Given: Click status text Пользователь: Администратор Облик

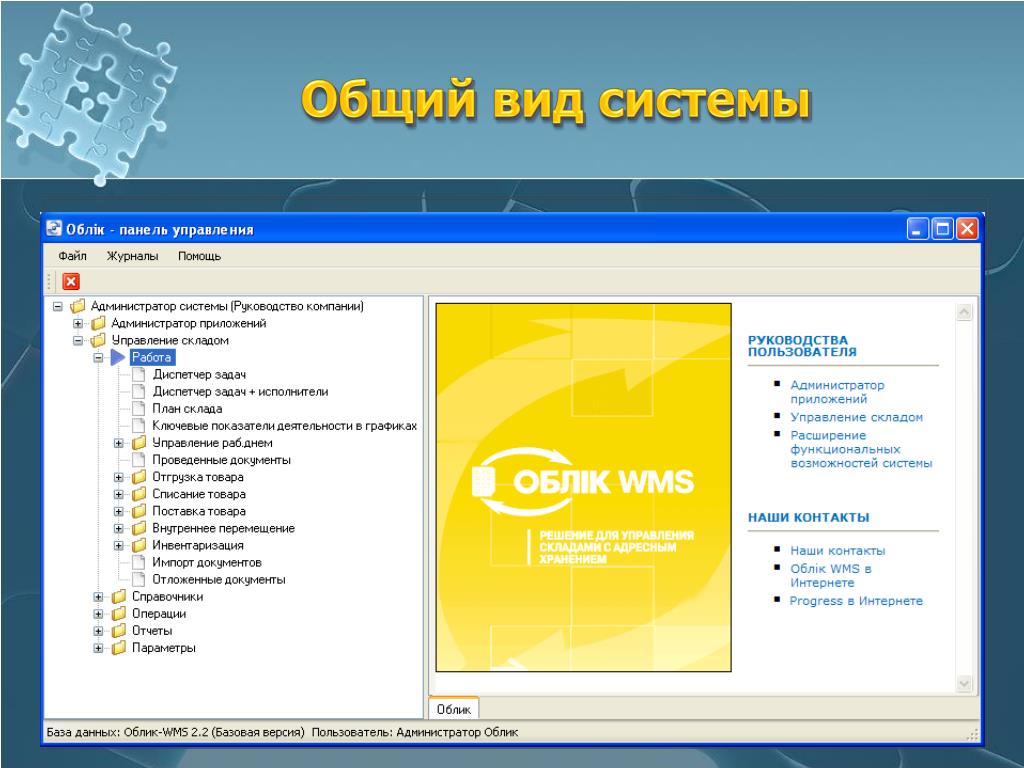Looking at the screenshot, I should click(415, 732).
